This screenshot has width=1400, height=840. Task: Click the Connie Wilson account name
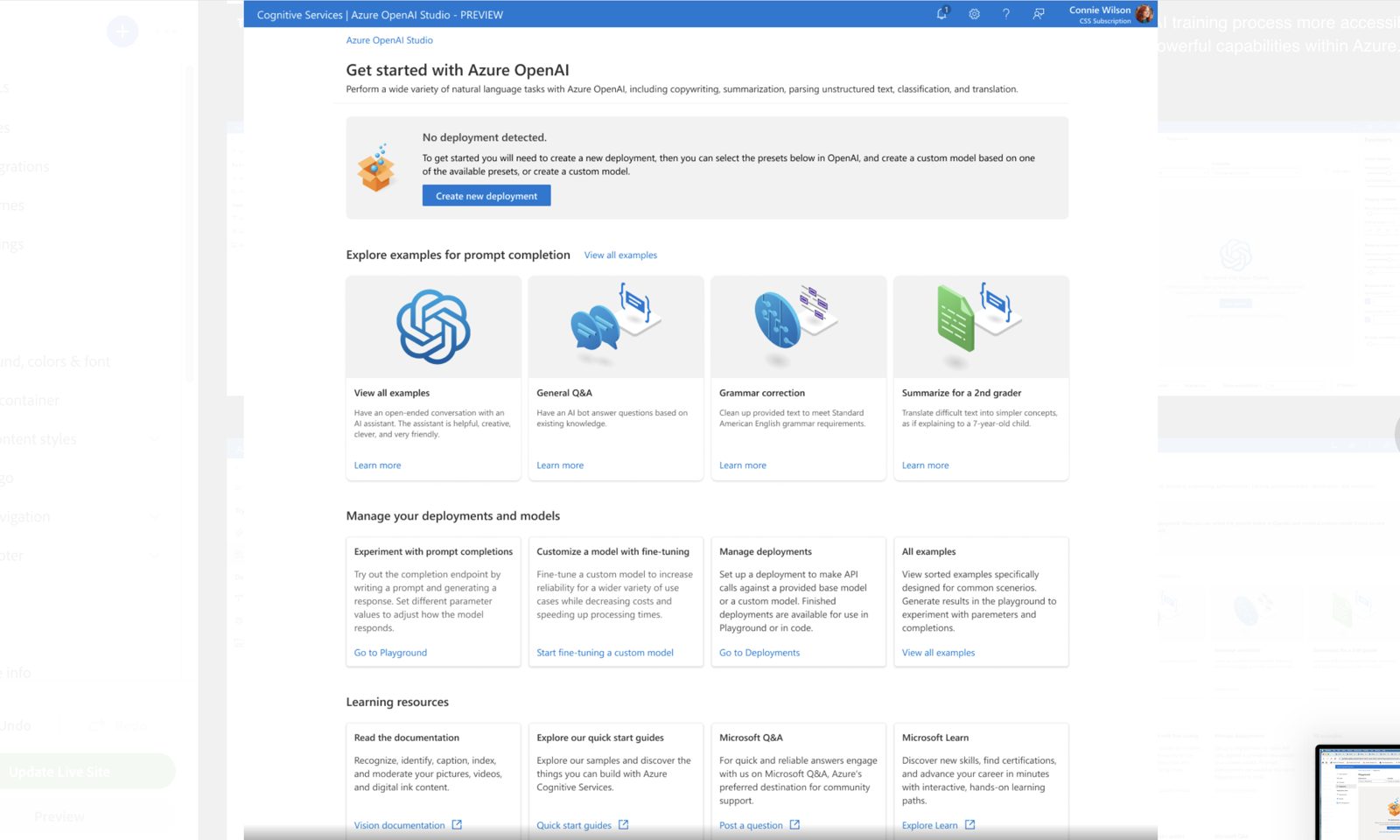pyautogui.click(x=1100, y=10)
